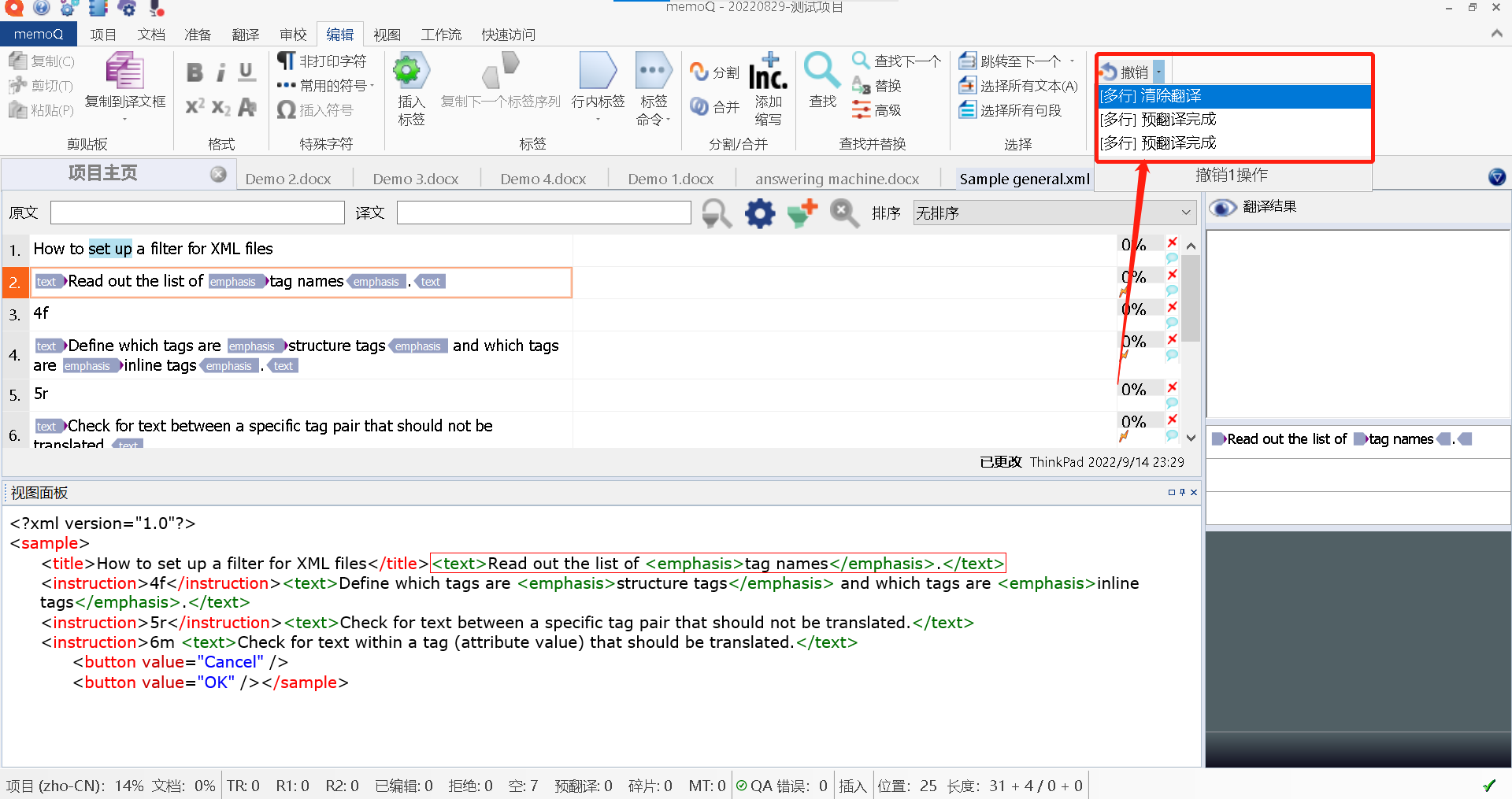Viewport: 1512px width, 799px height.
Task: Click the segment grid scroll-down arrow
Action: [x=1191, y=438]
